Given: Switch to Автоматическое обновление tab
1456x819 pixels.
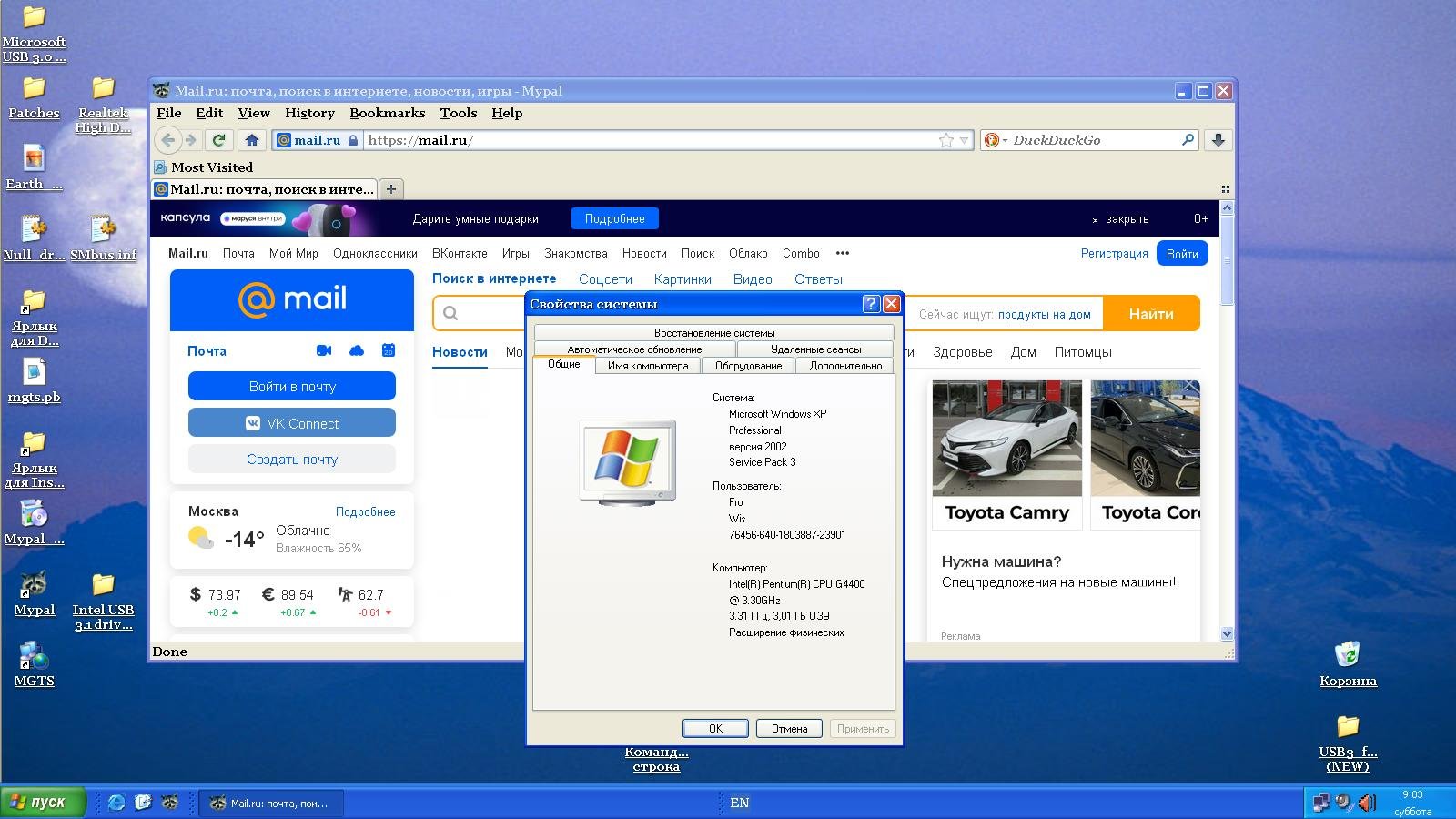Looking at the screenshot, I should pos(634,349).
